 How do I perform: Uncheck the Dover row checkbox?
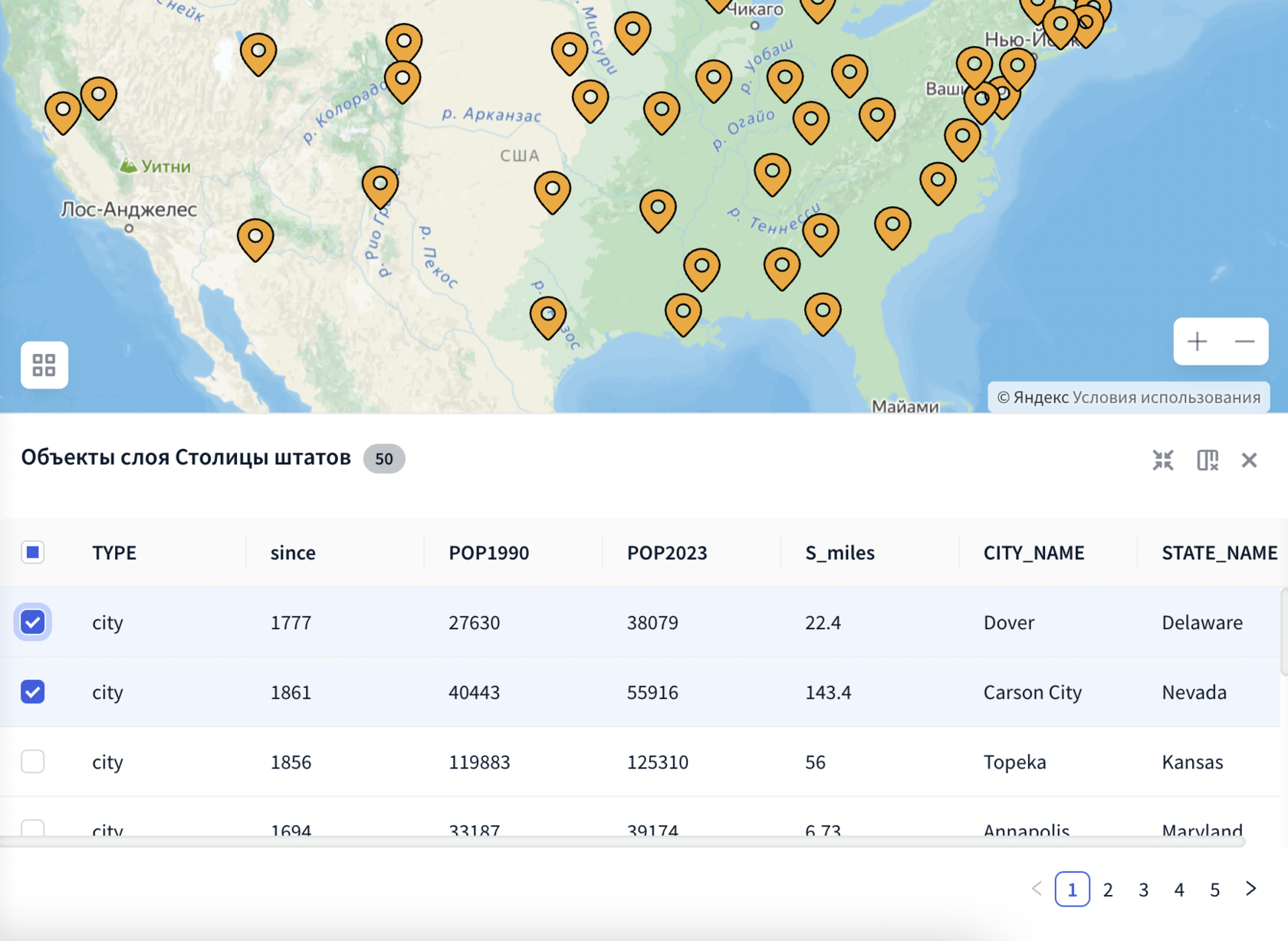(33, 622)
